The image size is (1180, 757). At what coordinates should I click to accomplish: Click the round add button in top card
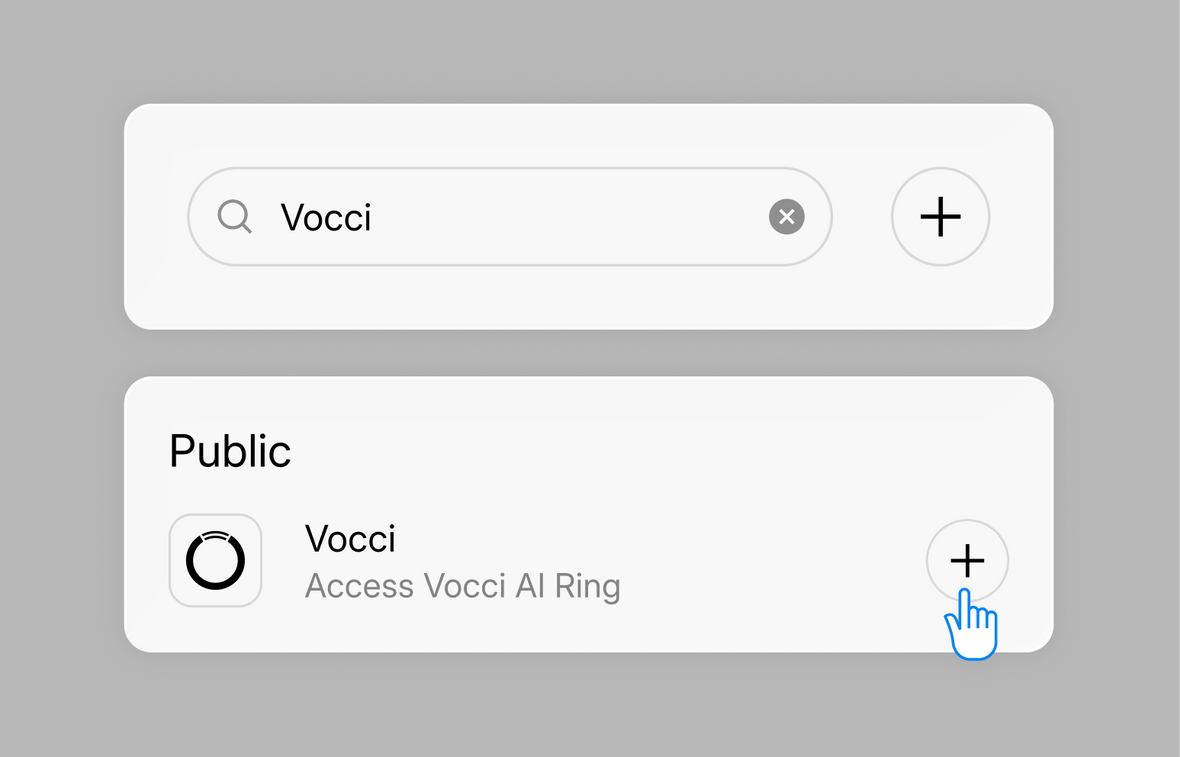click(940, 217)
